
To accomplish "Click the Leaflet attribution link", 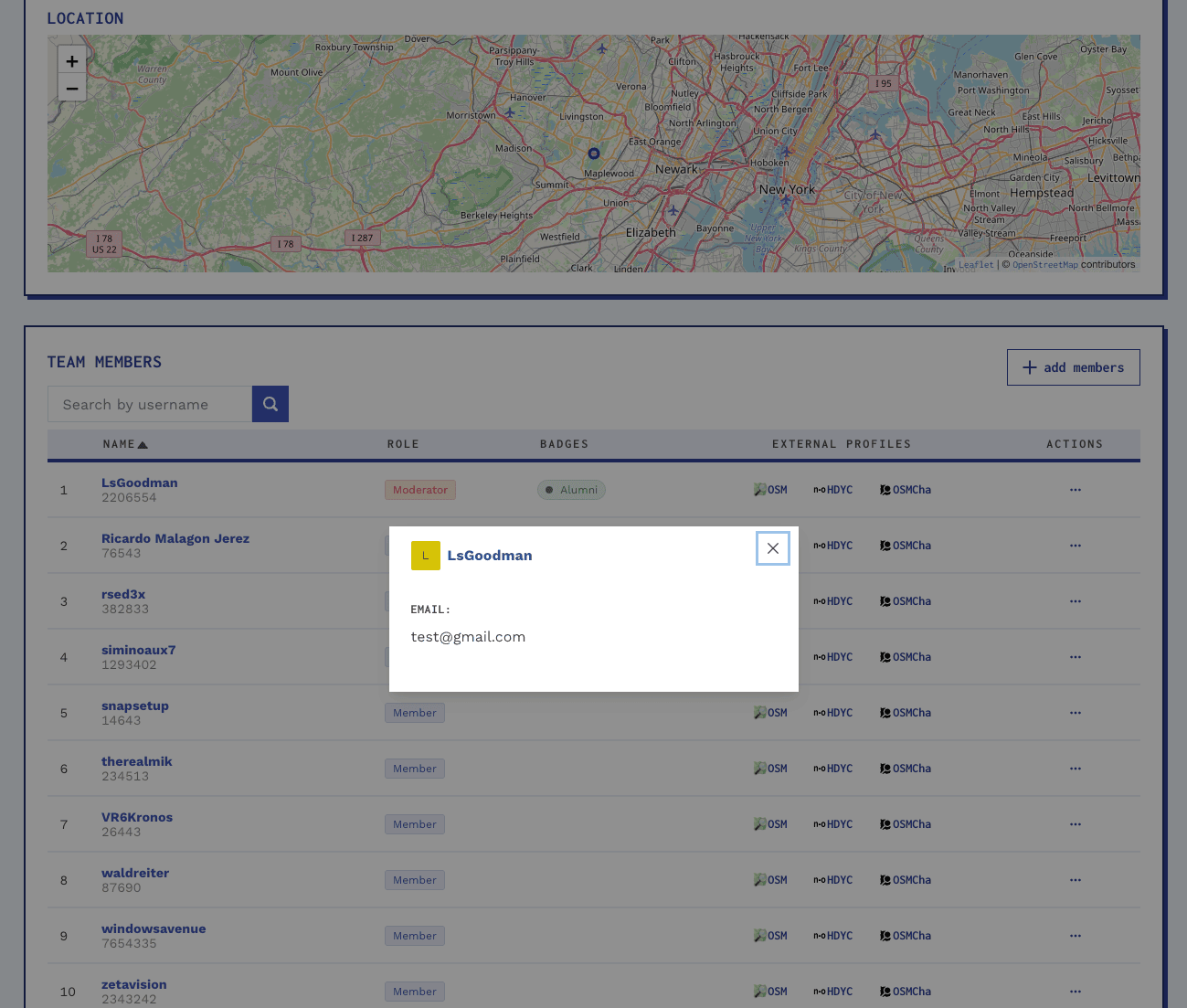I will pyautogui.click(x=975, y=265).
